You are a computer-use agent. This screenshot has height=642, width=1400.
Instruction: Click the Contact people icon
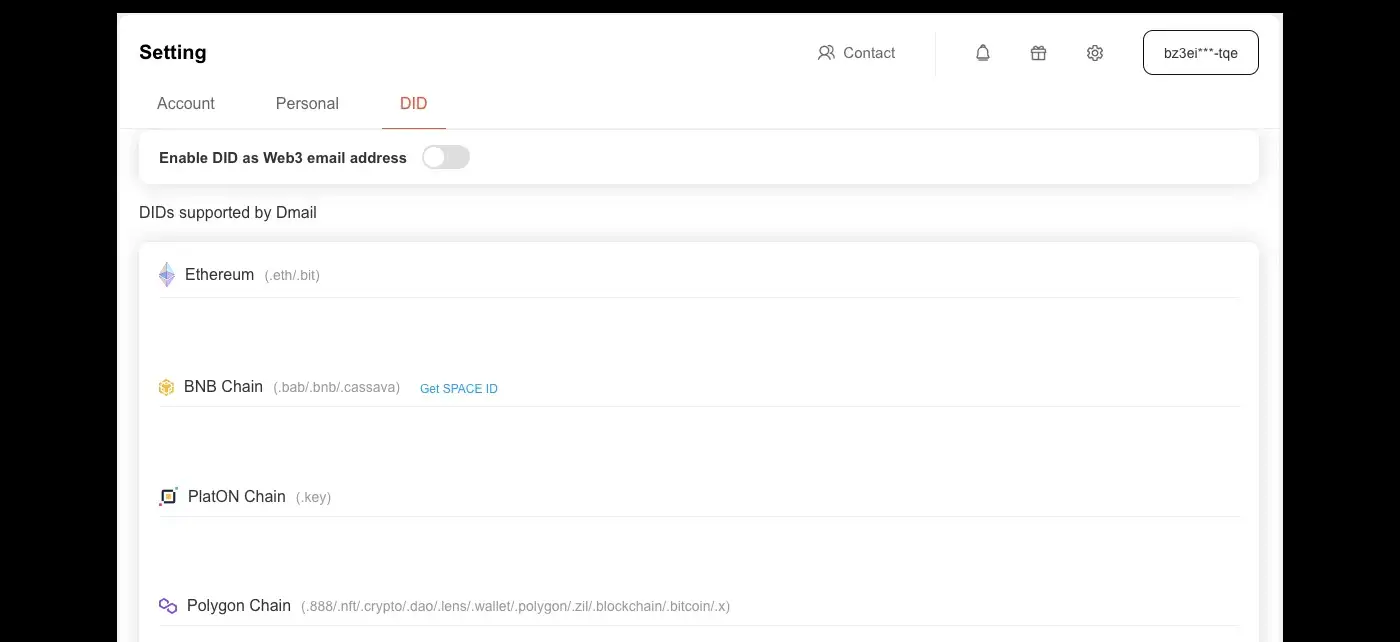click(826, 53)
